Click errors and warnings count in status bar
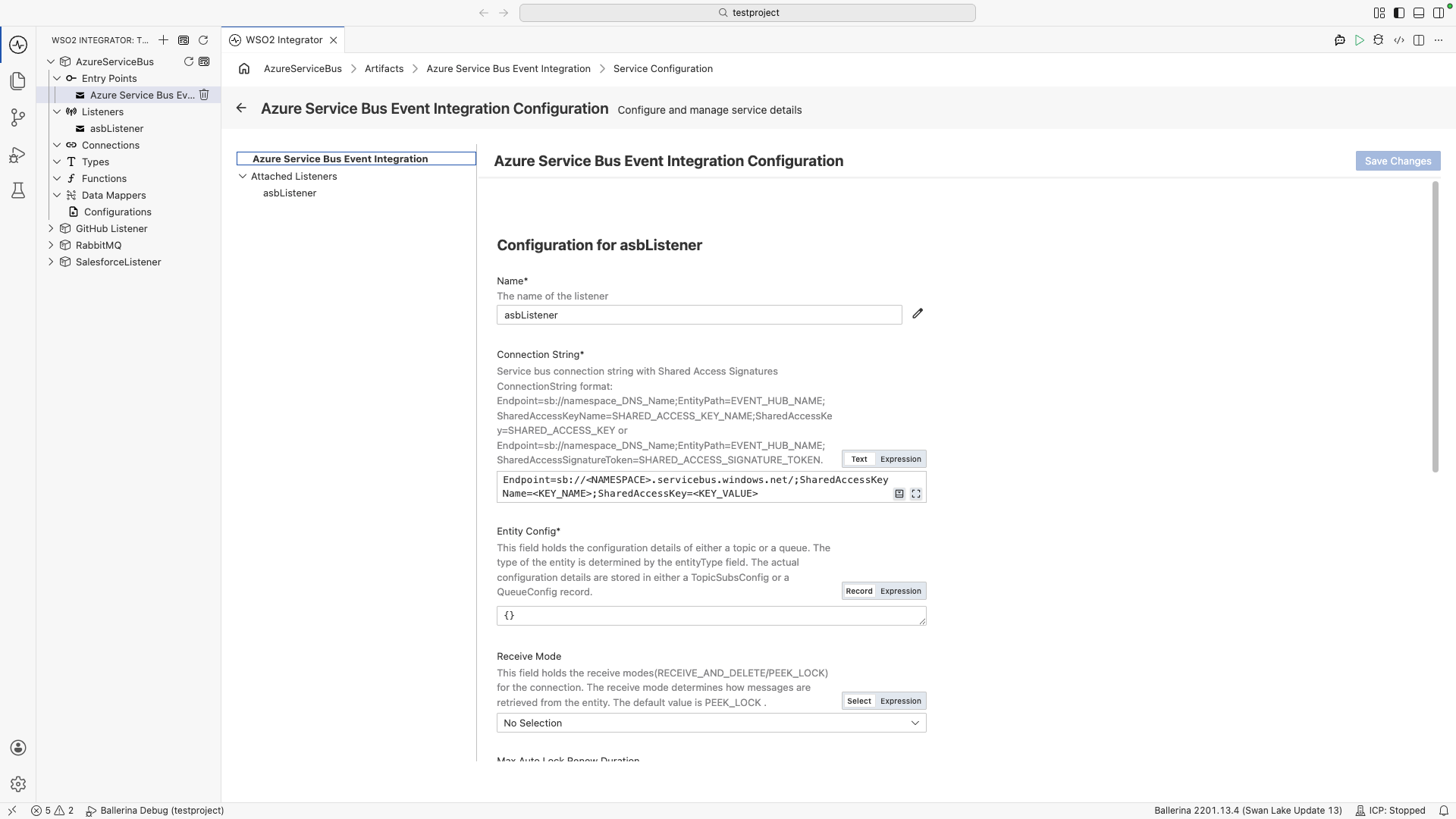The width and height of the screenshot is (1456, 819). 52,811
